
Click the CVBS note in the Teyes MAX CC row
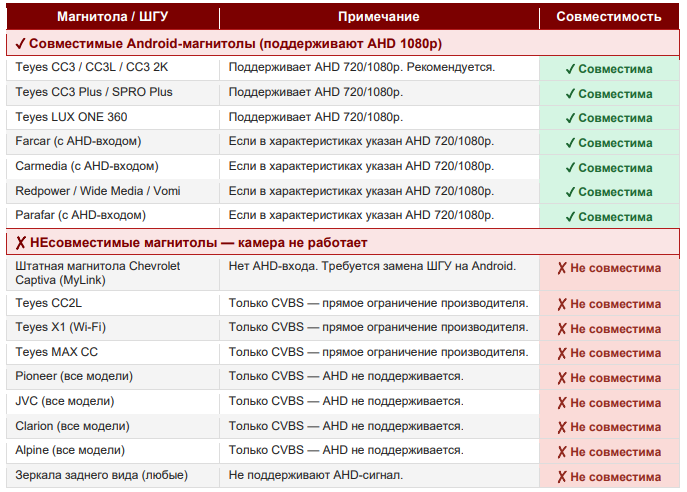(379, 352)
